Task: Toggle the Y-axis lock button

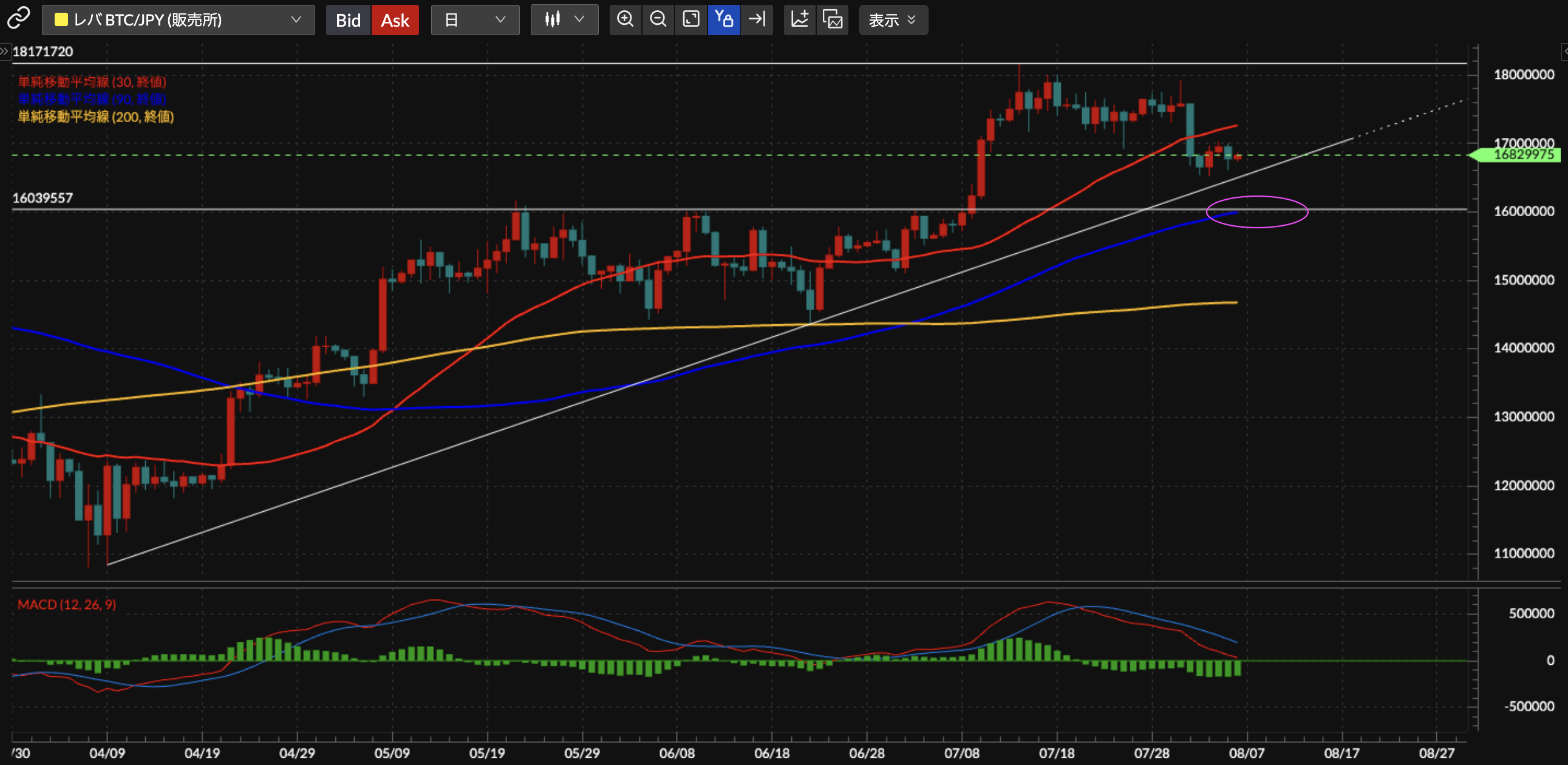Action: click(724, 19)
